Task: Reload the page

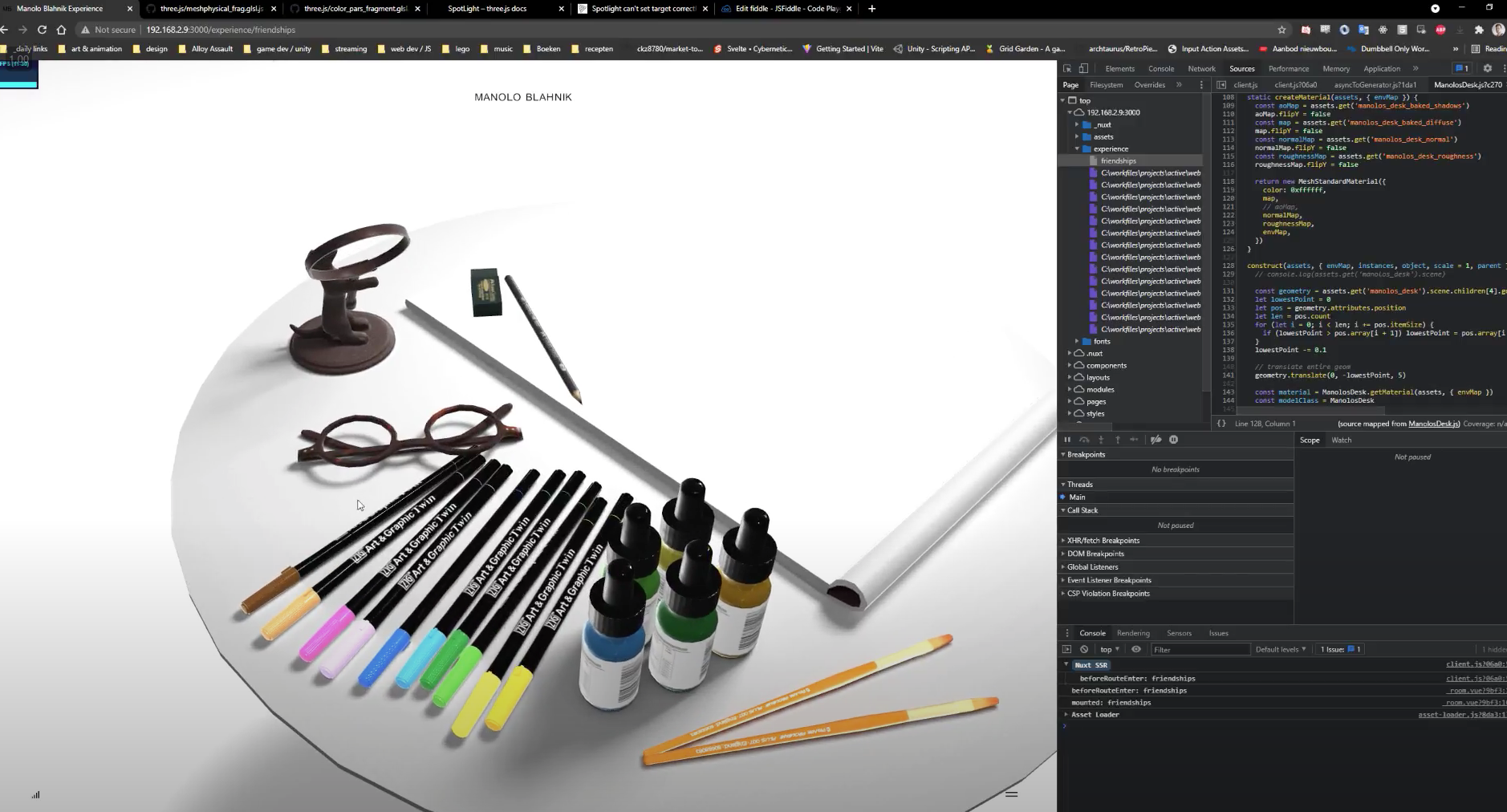Action: pyautogui.click(x=42, y=30)
